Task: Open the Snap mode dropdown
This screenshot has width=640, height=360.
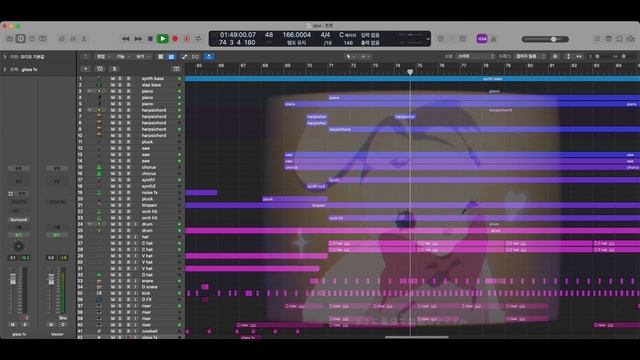Action: coord(476,56)
